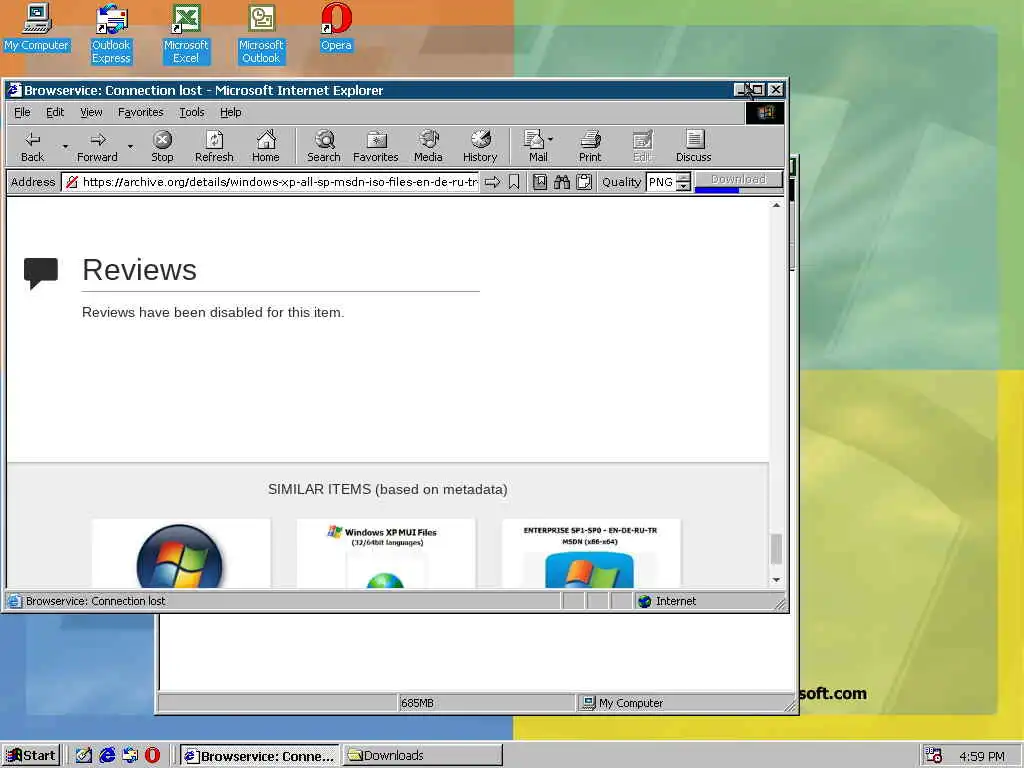Select Opera desktop shortcut
1024x768 pixels.
[336, 27]
